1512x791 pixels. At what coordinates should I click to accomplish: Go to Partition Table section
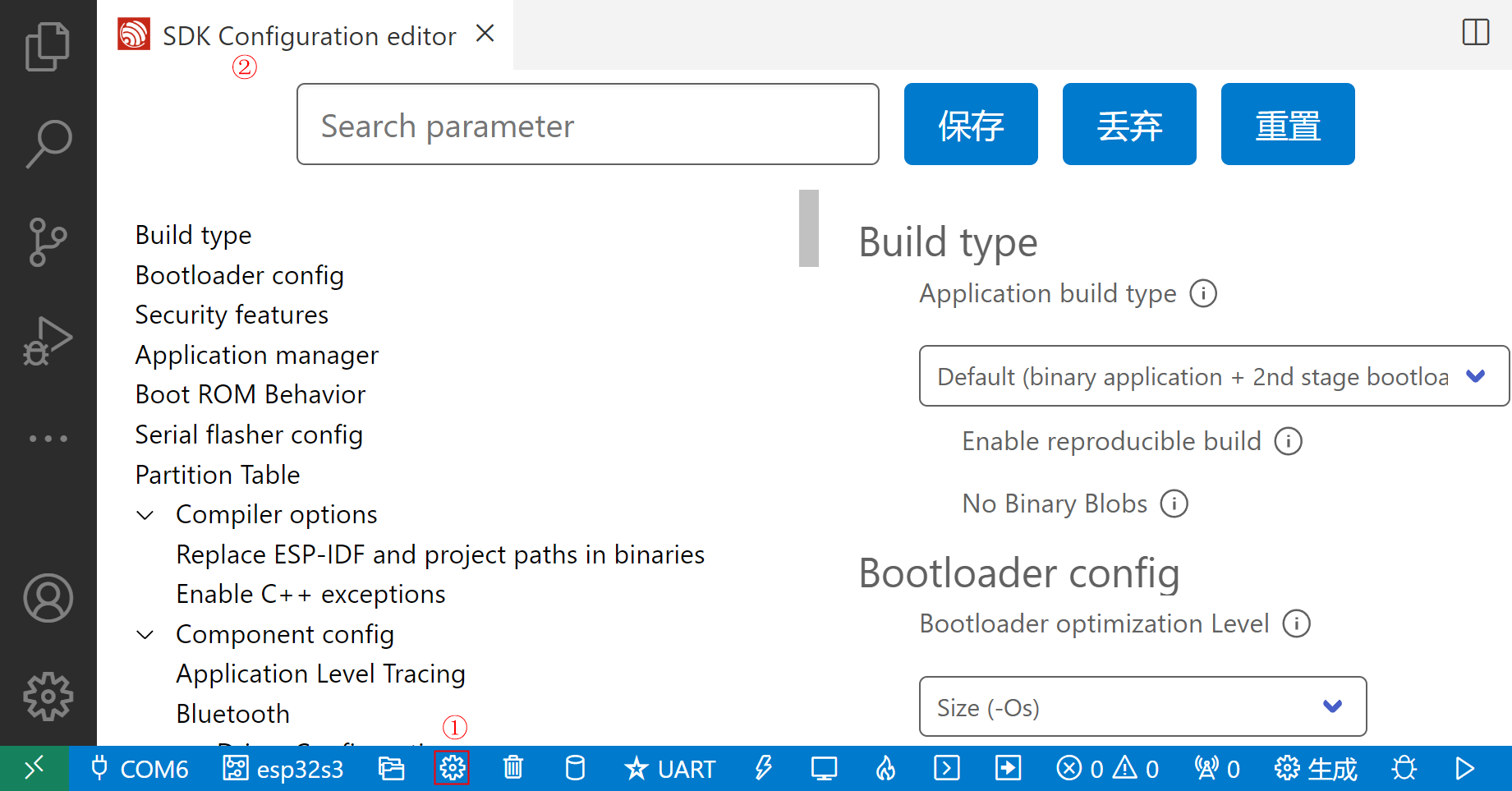point(218,475)
